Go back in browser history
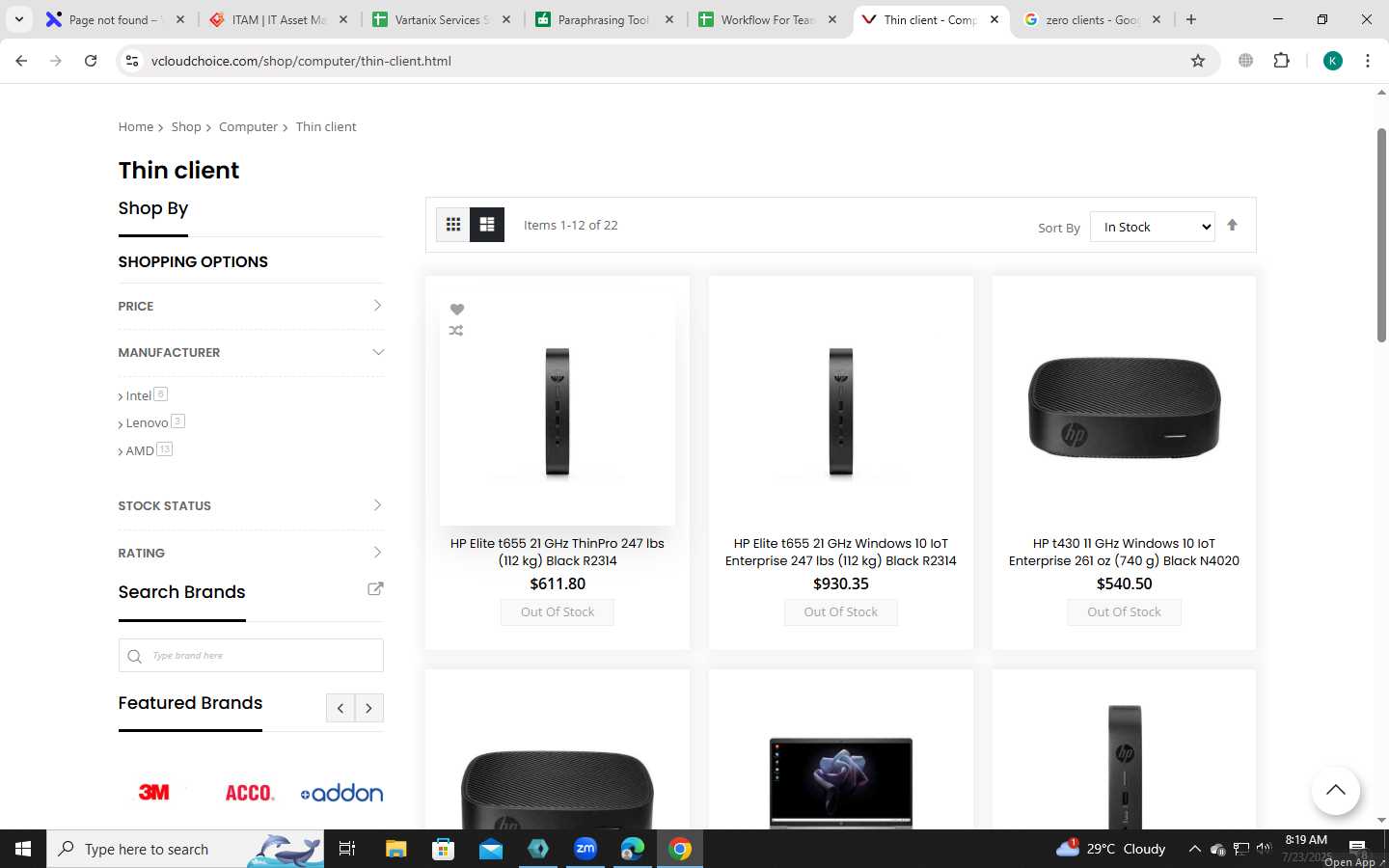The height and width of the screenshot is (868, 1389). tap(21, 61)
